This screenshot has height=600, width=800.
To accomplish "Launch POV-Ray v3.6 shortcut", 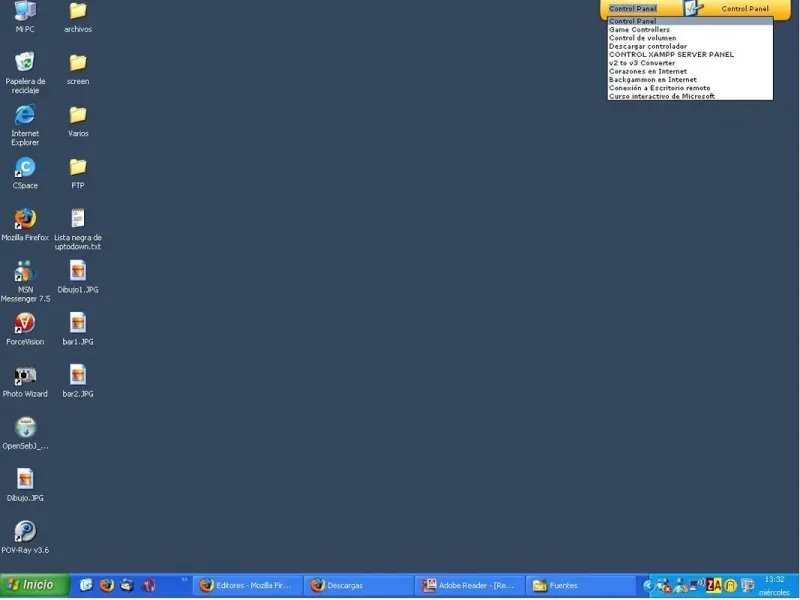I will [25, 537].
